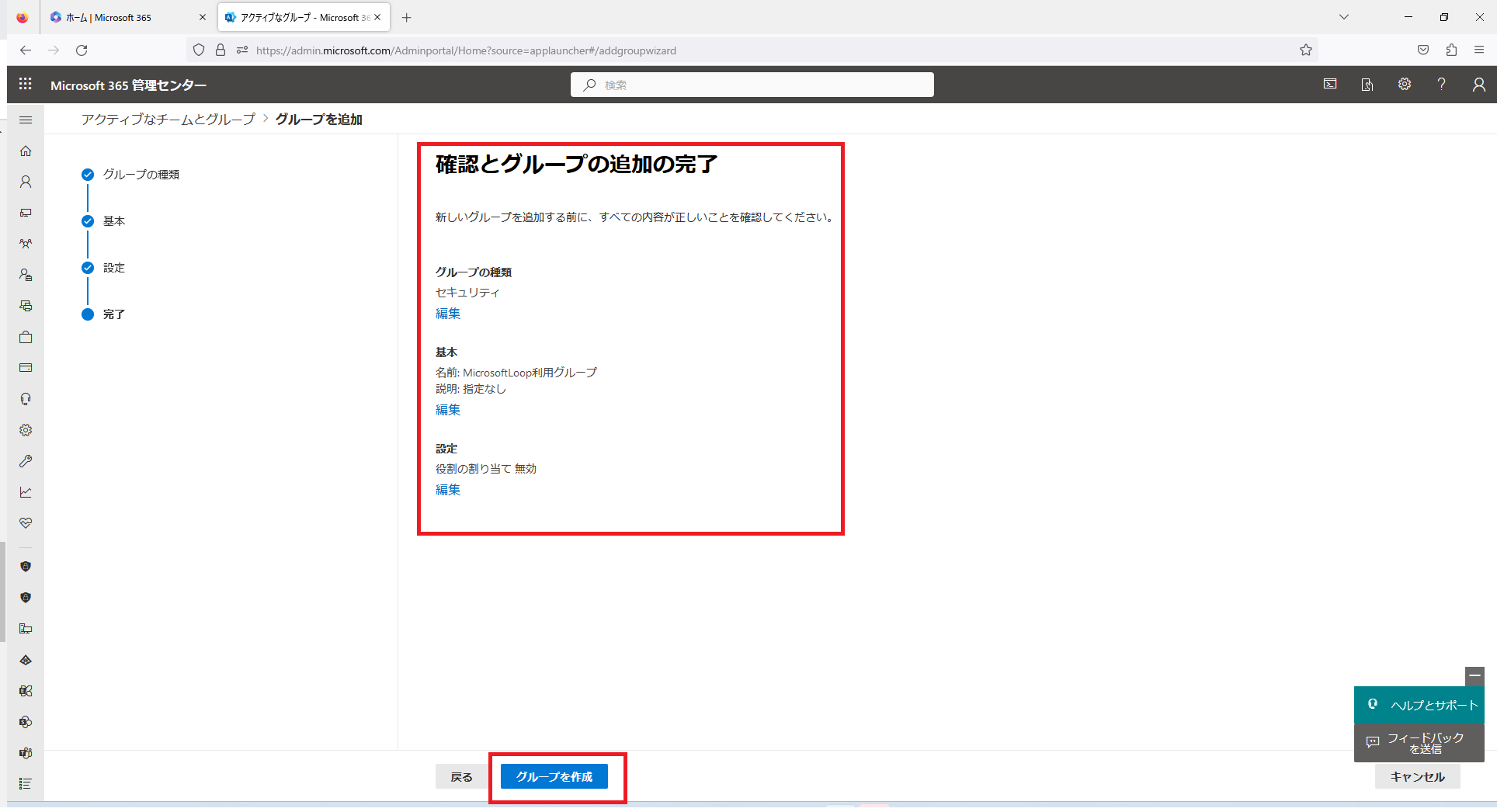Open Devices icon in the sidebar

(x=26, y=213)
